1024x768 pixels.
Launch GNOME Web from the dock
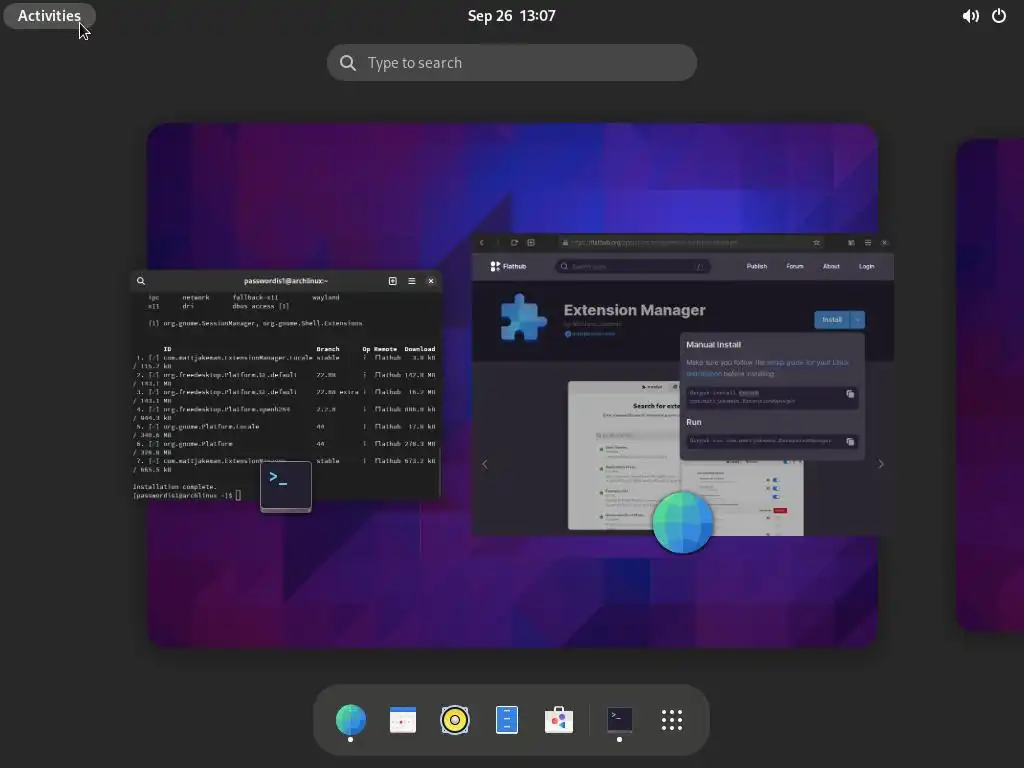point(351,720)
